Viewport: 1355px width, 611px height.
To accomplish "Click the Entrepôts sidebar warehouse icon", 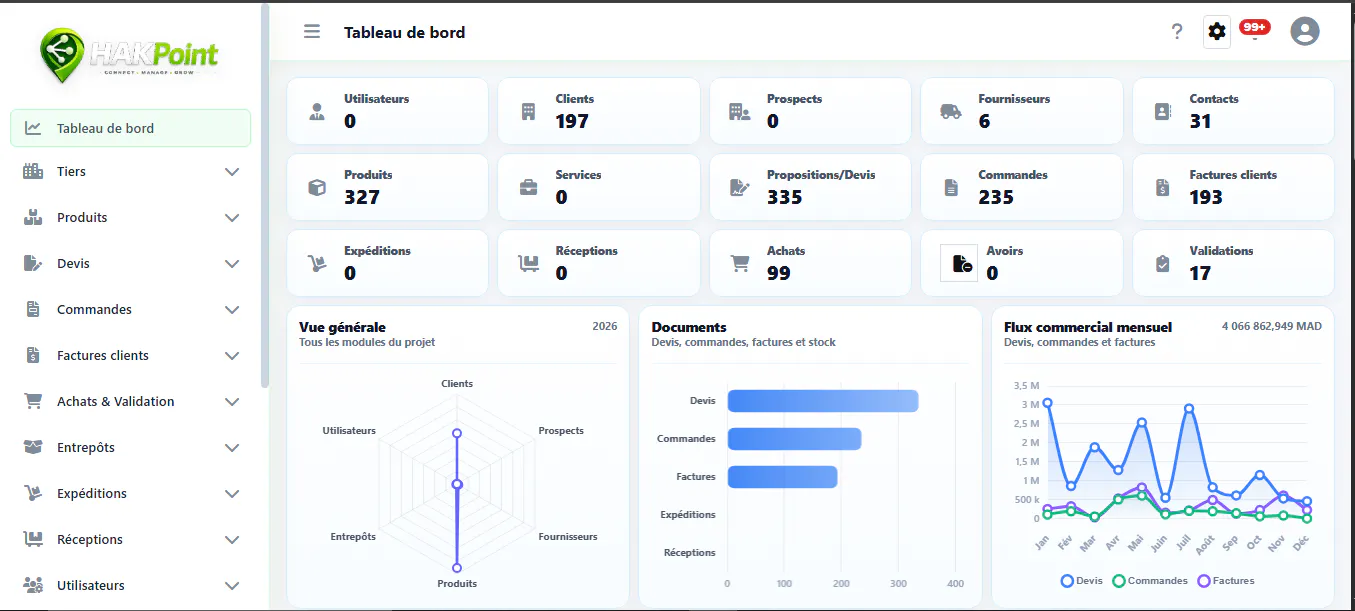I will coord(33,447).
